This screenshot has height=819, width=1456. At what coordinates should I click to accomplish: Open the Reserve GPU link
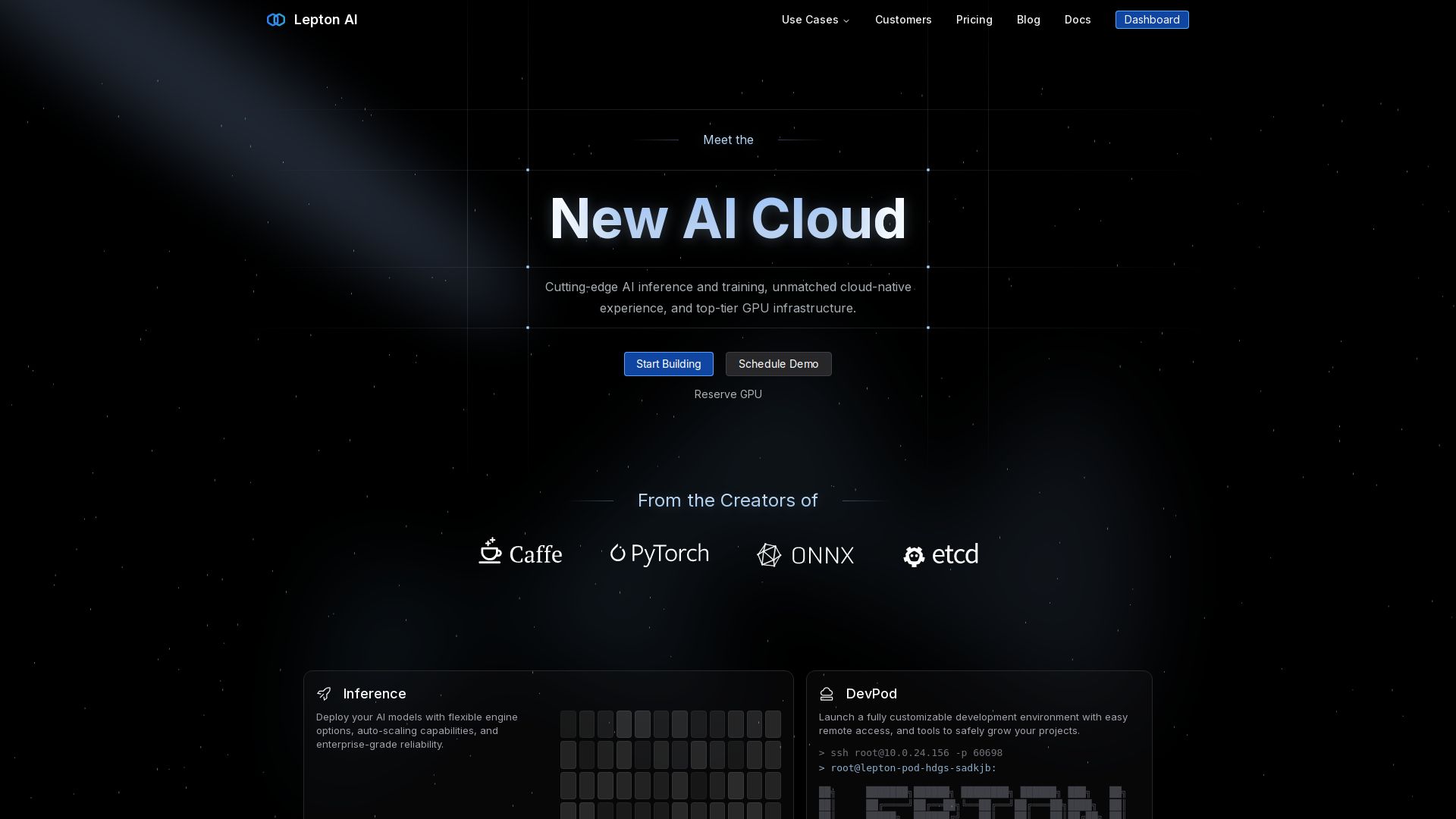(x=727, y=394)
